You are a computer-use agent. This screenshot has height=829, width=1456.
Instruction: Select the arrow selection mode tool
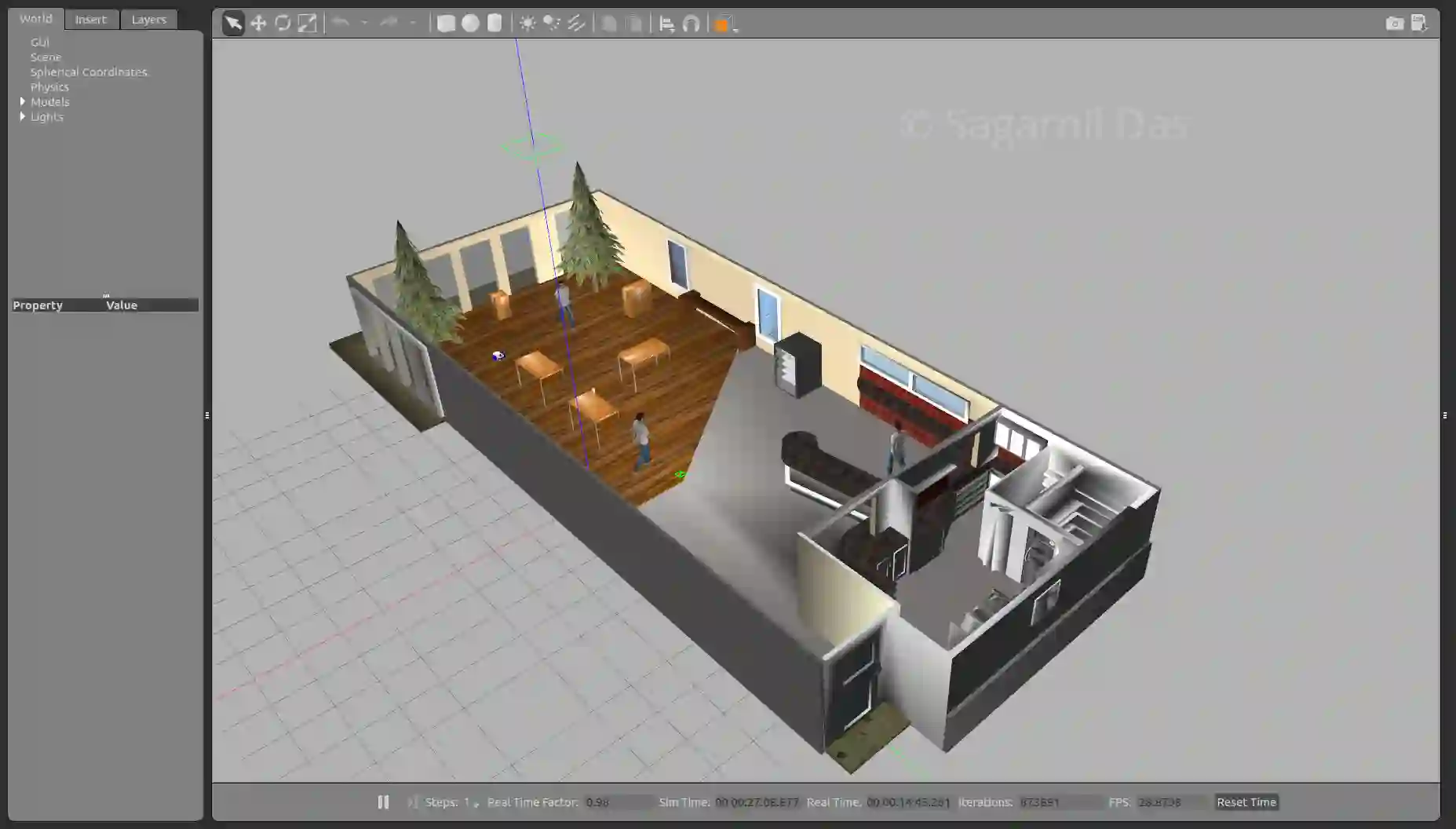(233, 24)
